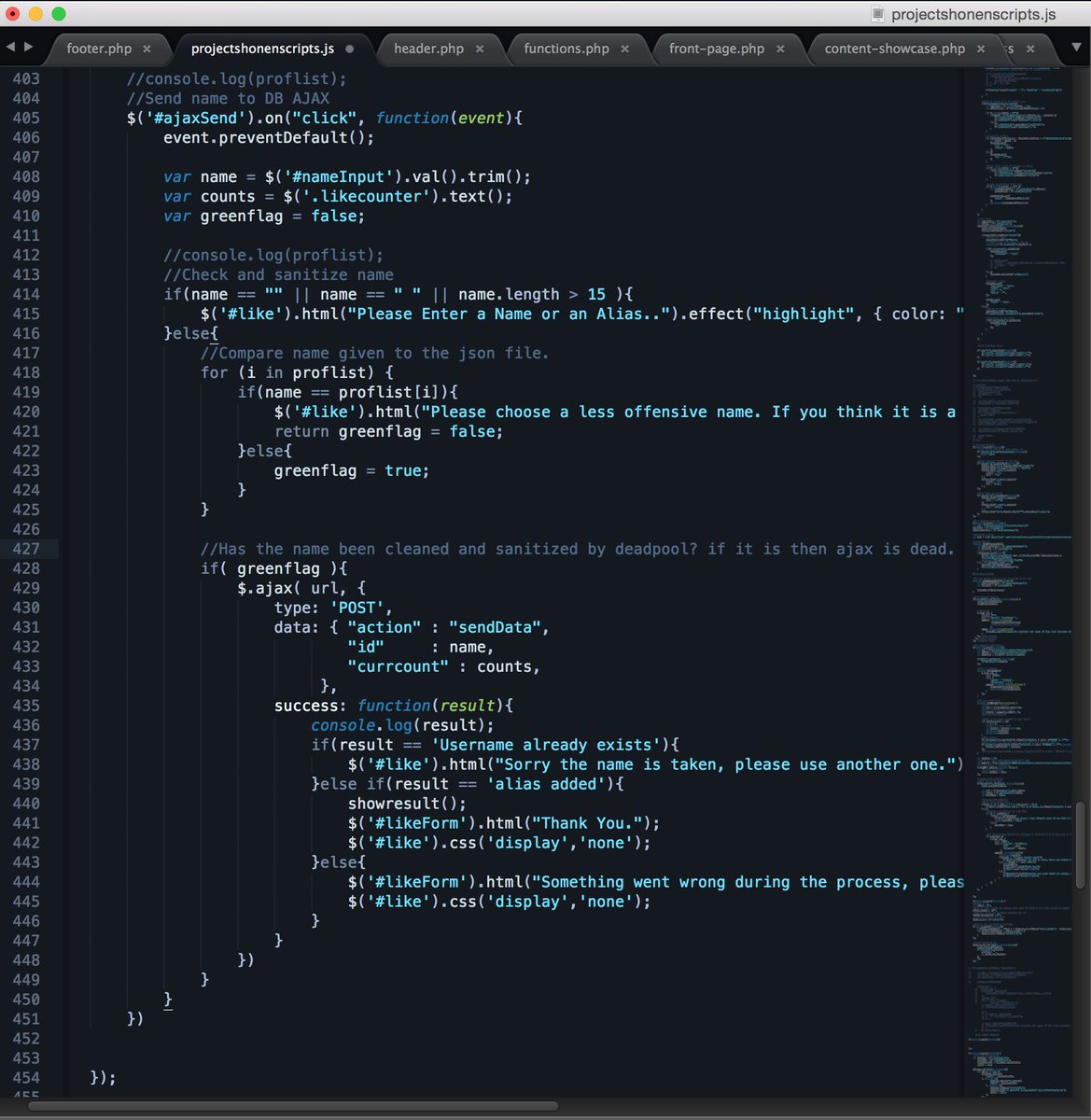Click the deadpool comment on line 427
The width and height of the screenshot is (1091, 1120).
pyautogui.click(x=577, y=549)
